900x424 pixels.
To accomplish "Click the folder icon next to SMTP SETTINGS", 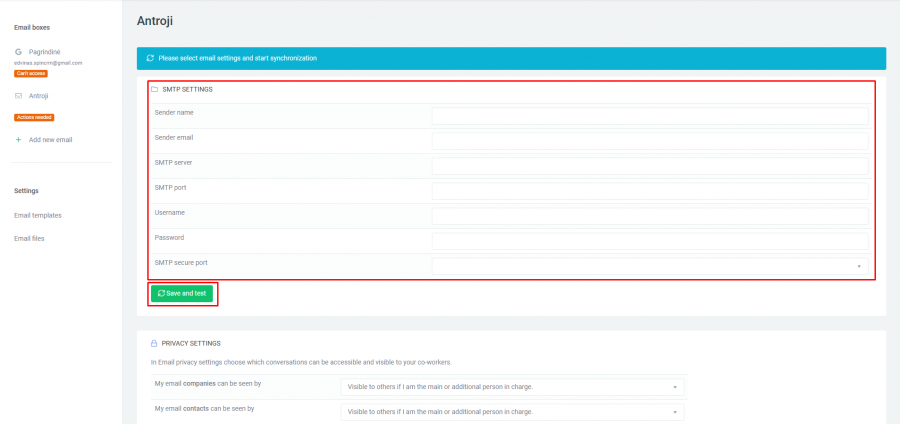I will pyautogui.click(x=154, y=90).
